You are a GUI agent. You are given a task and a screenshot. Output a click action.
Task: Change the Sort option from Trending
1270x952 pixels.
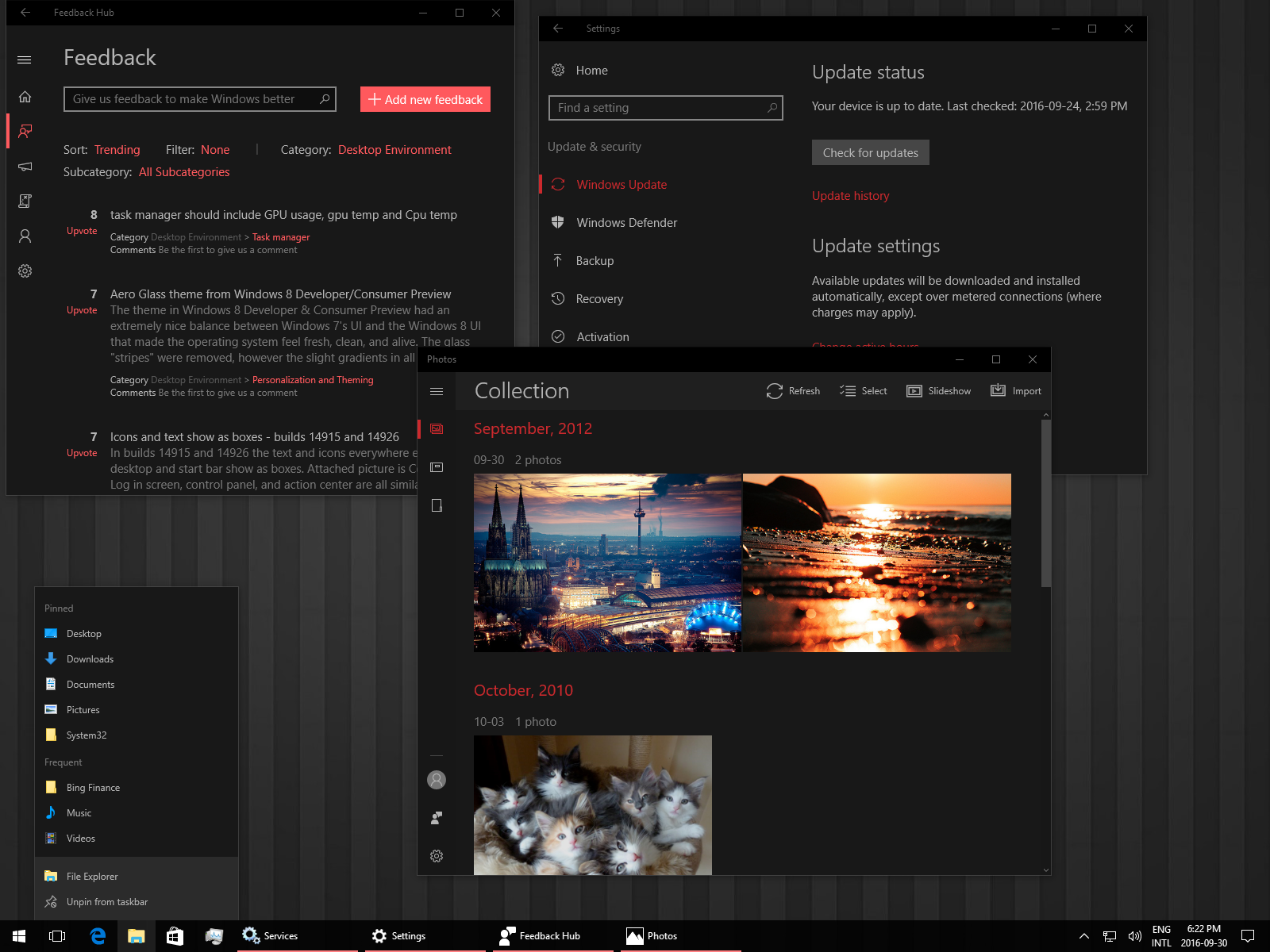coord(117,149)
